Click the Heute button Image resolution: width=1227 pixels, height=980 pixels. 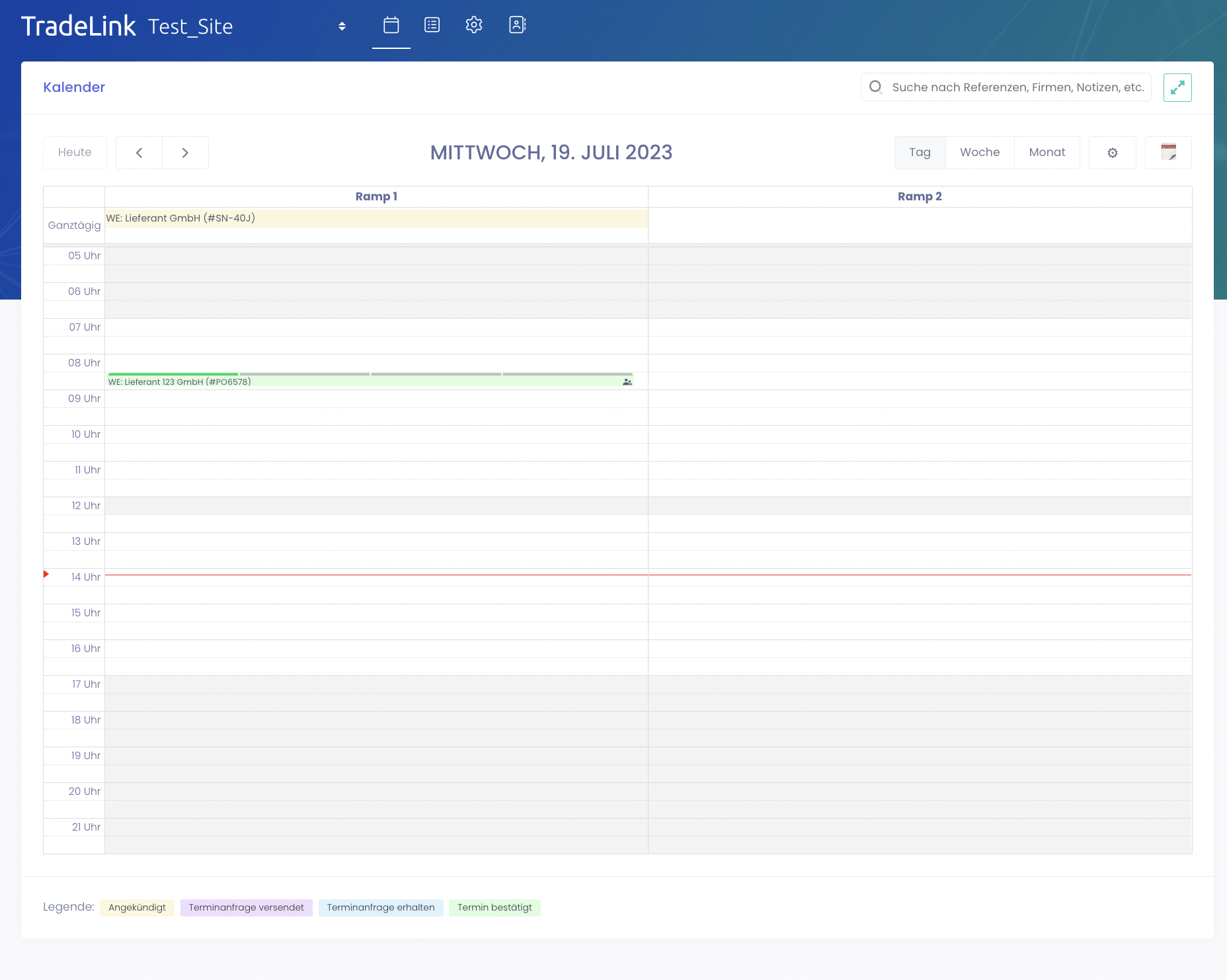(x=75, y=153)
